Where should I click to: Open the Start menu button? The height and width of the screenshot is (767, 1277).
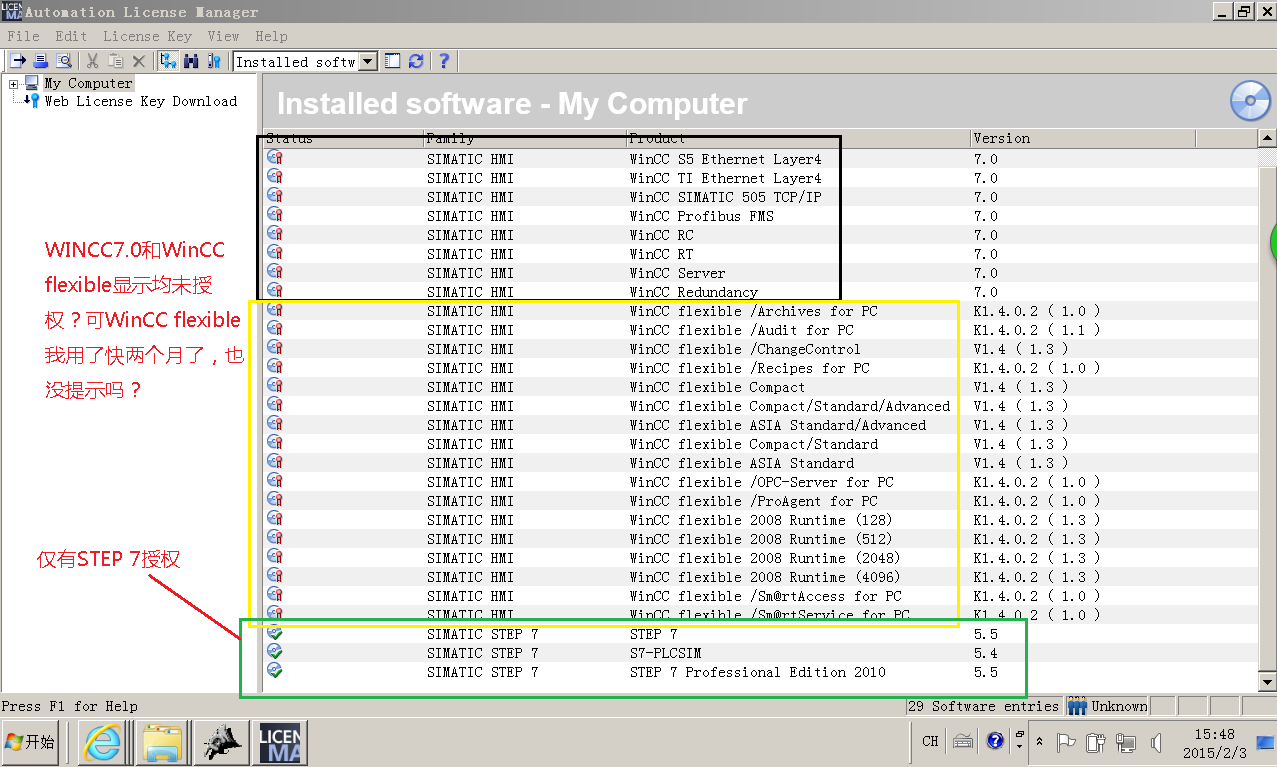click(31, 742)
